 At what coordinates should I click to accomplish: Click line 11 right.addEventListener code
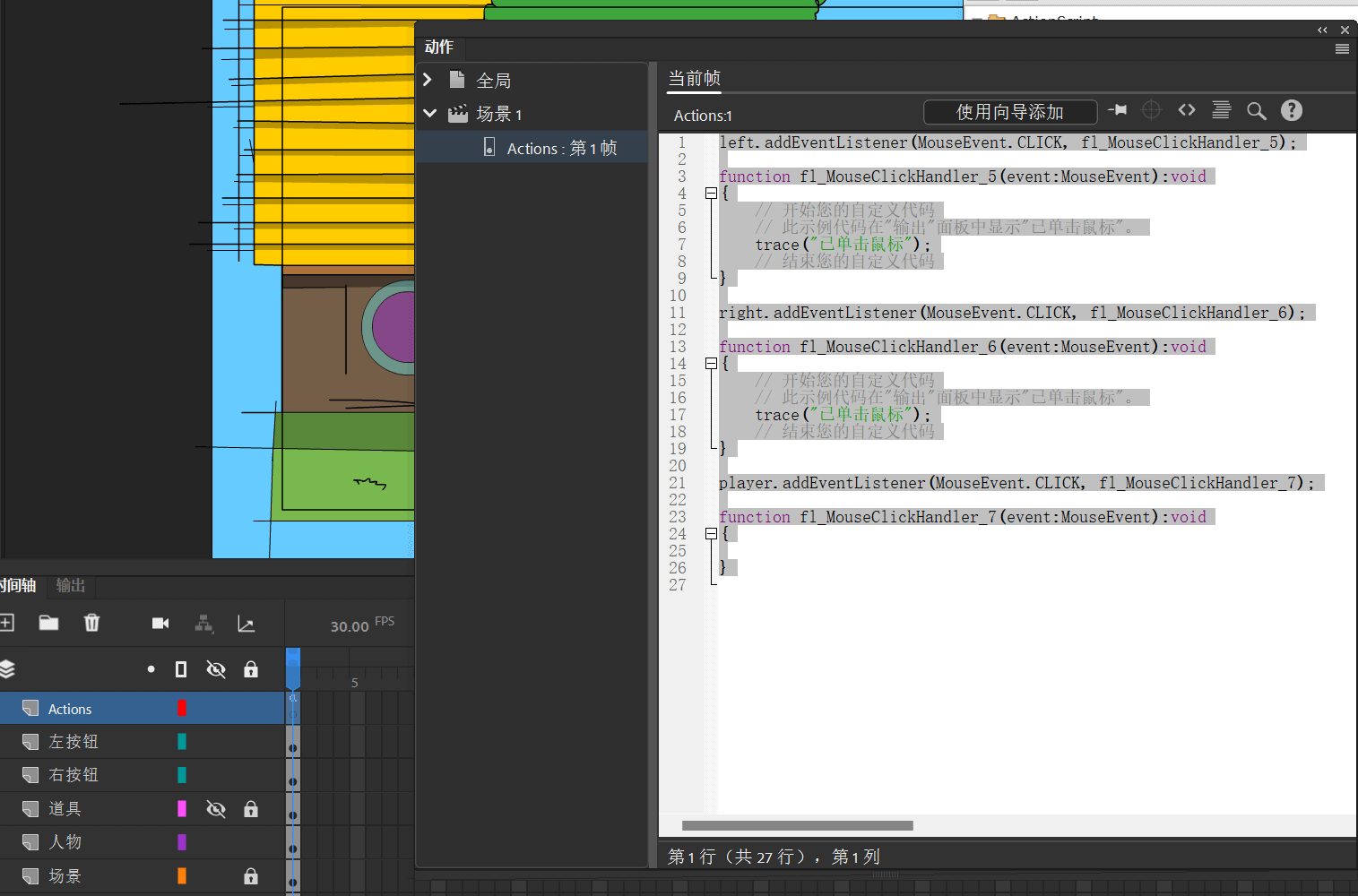[x=1012, y=313]
